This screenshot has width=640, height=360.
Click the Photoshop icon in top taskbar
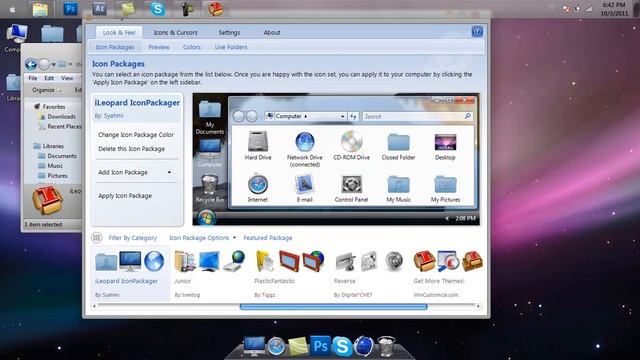click(71, 9)
